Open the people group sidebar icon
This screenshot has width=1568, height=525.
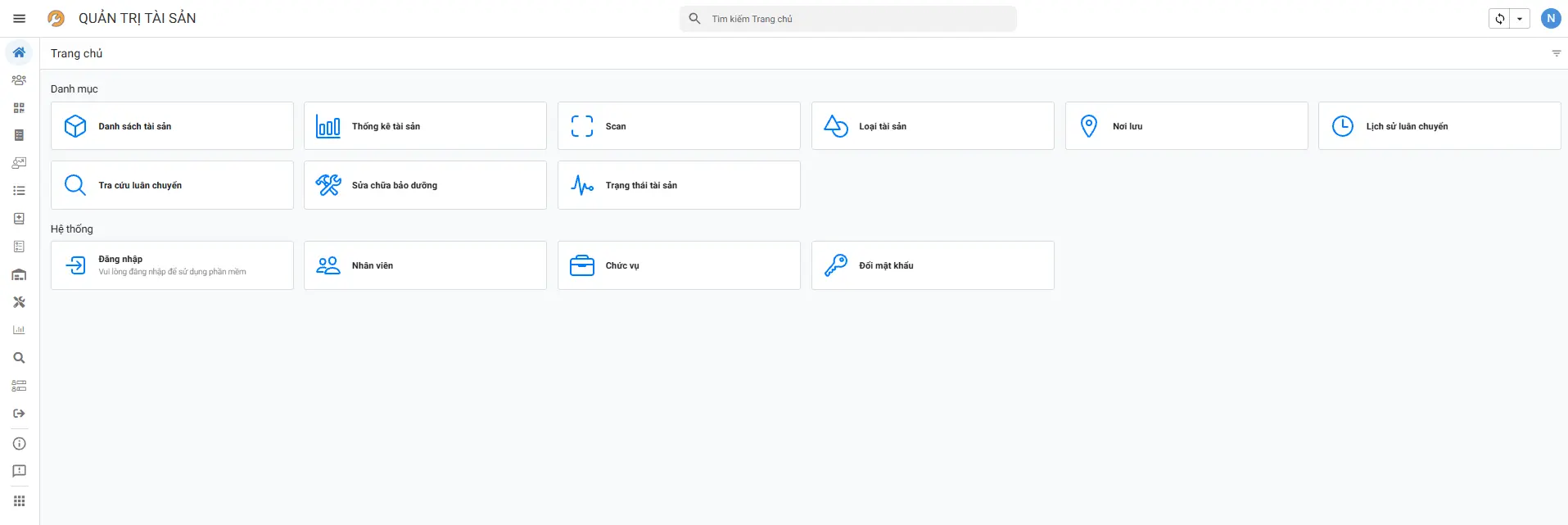click(19, 80)
